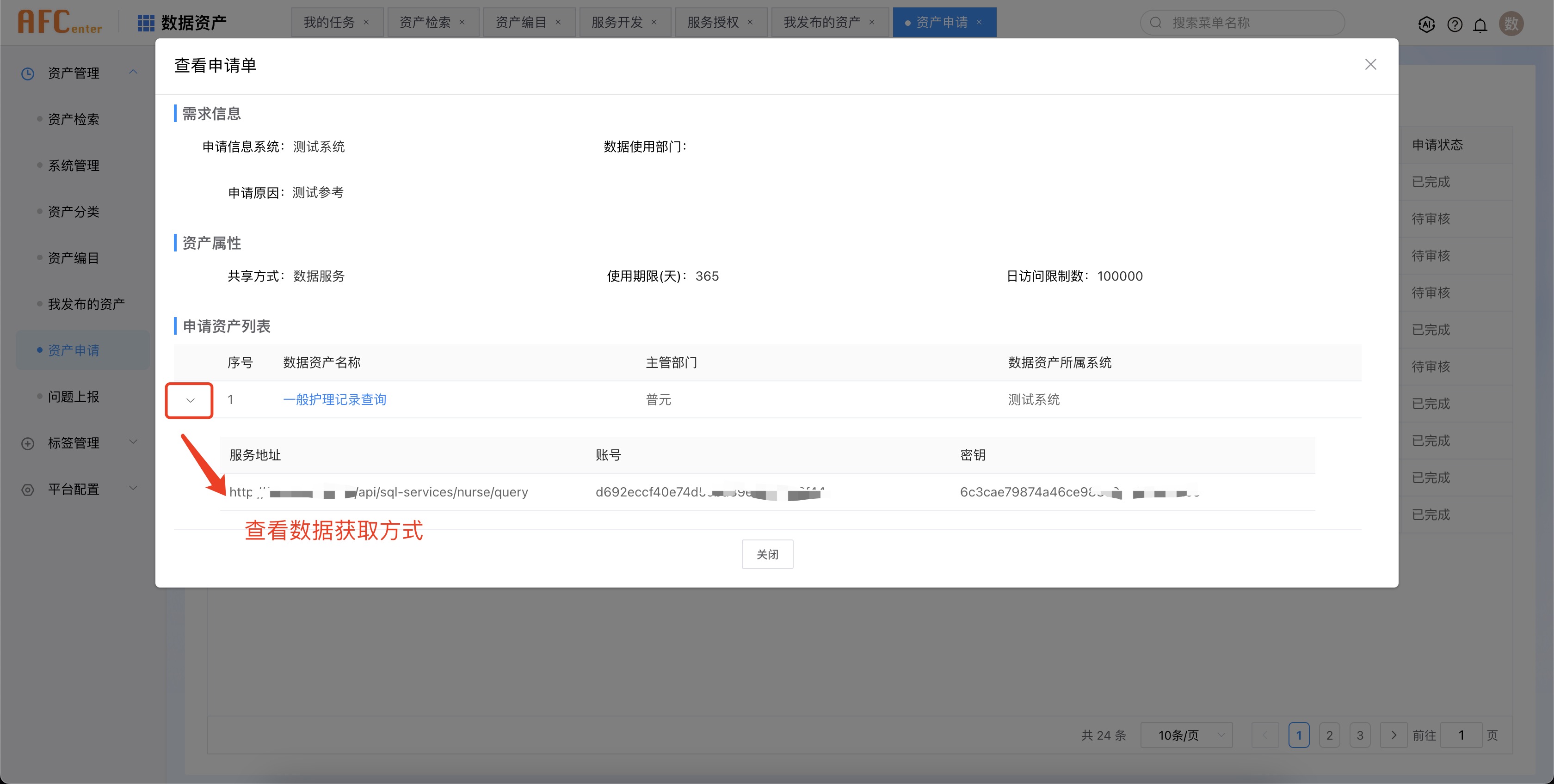The height and width of the screenshot is (784, 1554).
Task: Open the 一般护理记录查询 asset link
Action: click(x=334, y=399)
